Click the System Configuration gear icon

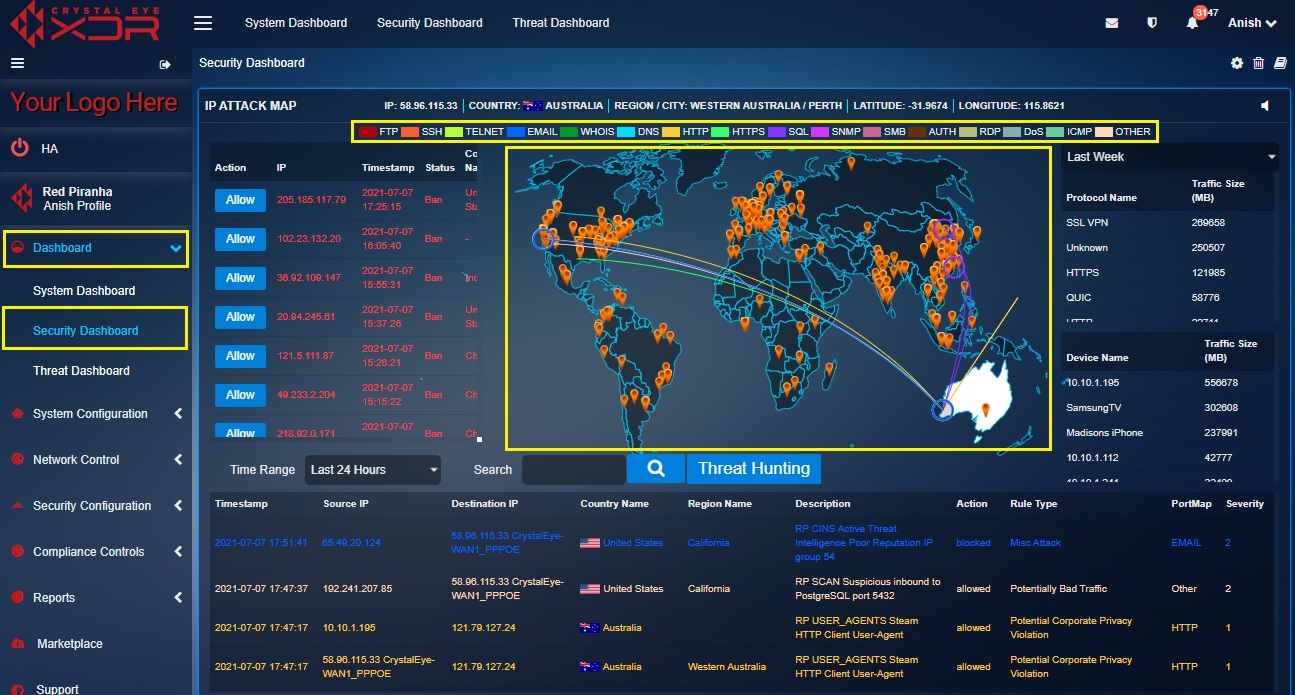(15, 414)
